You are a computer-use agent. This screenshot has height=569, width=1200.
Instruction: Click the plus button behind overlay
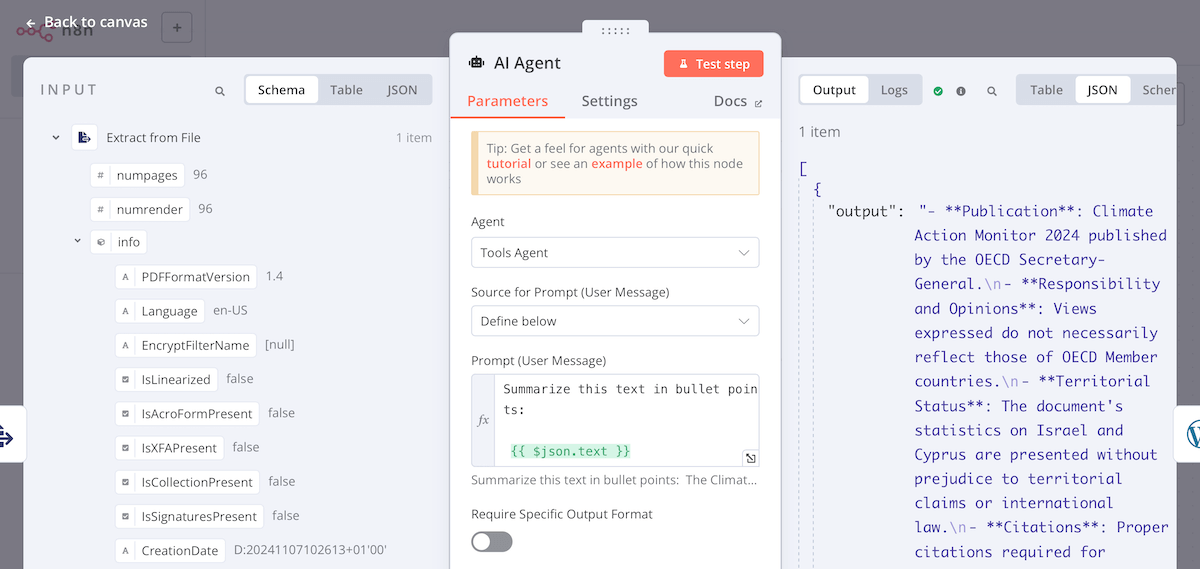click(x=177, y=28)
